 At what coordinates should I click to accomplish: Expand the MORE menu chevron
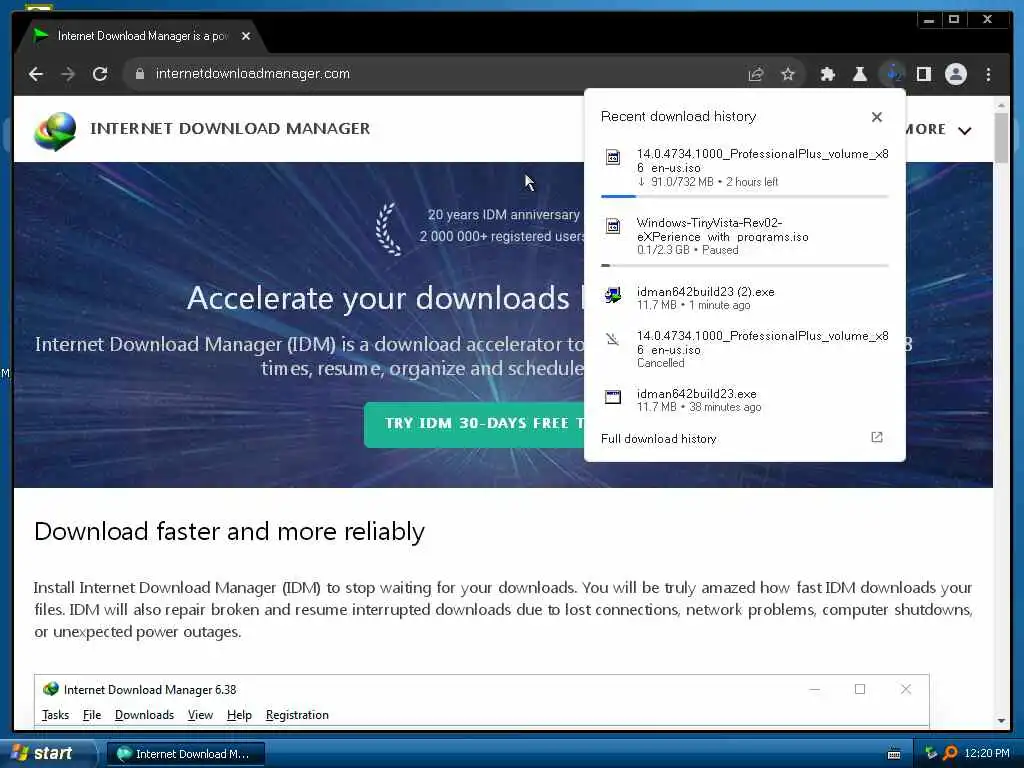click(x=965, y=131)
